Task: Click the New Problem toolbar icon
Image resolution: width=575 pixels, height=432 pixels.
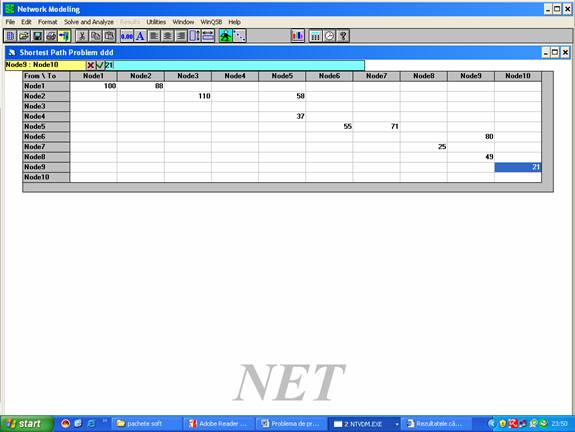Action: coord(10,36)
